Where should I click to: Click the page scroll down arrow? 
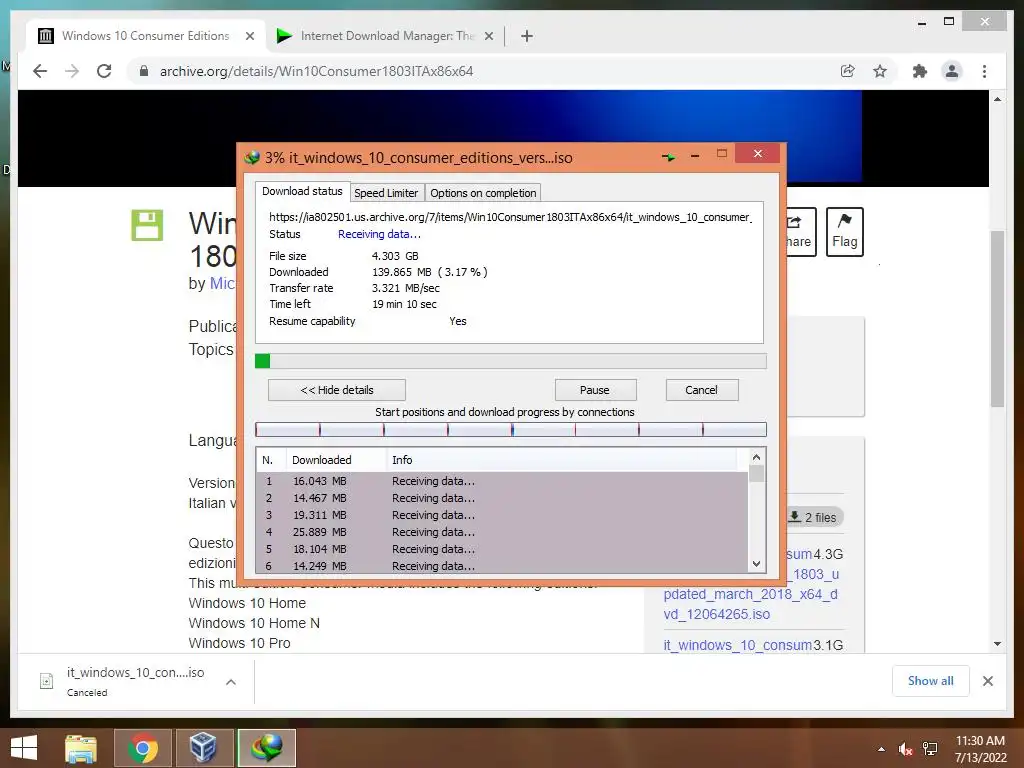[997, 644]
